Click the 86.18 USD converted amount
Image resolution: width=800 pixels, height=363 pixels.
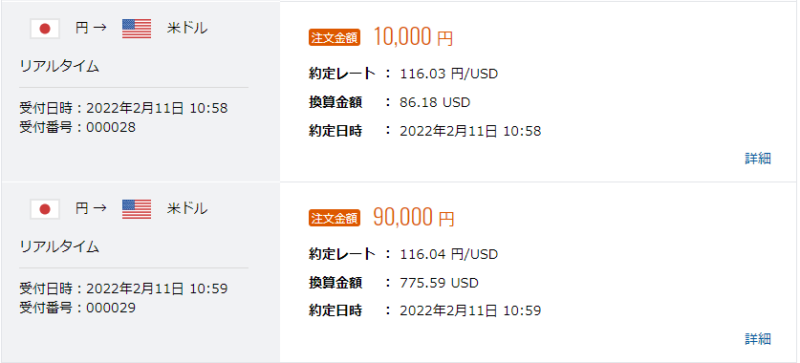[x=435, y=103]
